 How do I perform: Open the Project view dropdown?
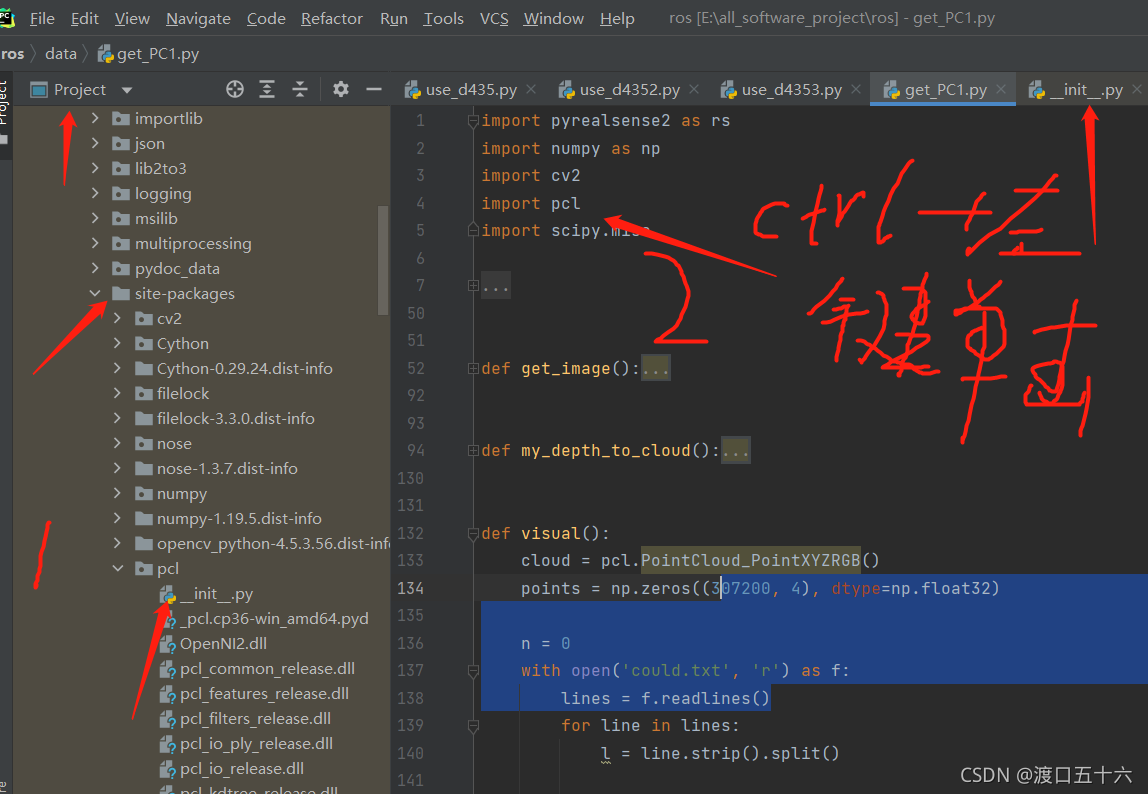click(x=126, y=89)
